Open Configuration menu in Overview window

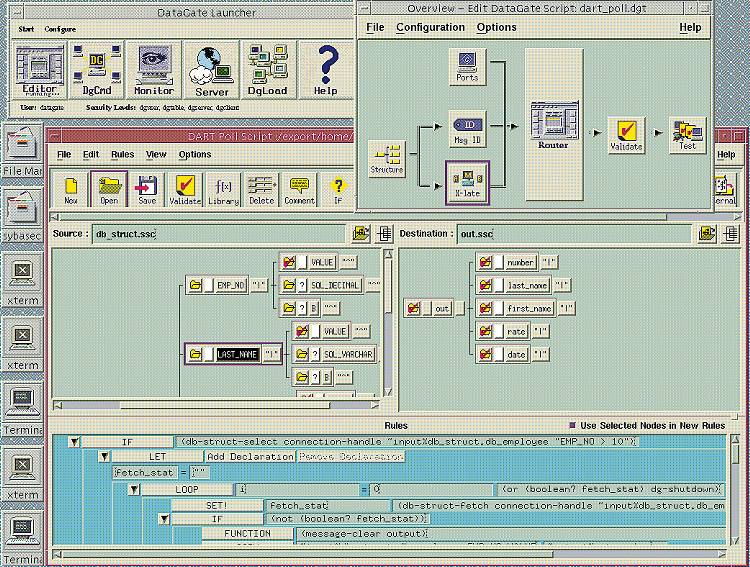430,27
